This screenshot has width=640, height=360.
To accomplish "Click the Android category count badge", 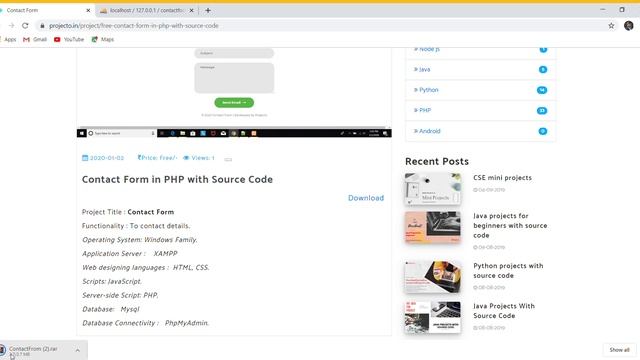I will (542, 131).
